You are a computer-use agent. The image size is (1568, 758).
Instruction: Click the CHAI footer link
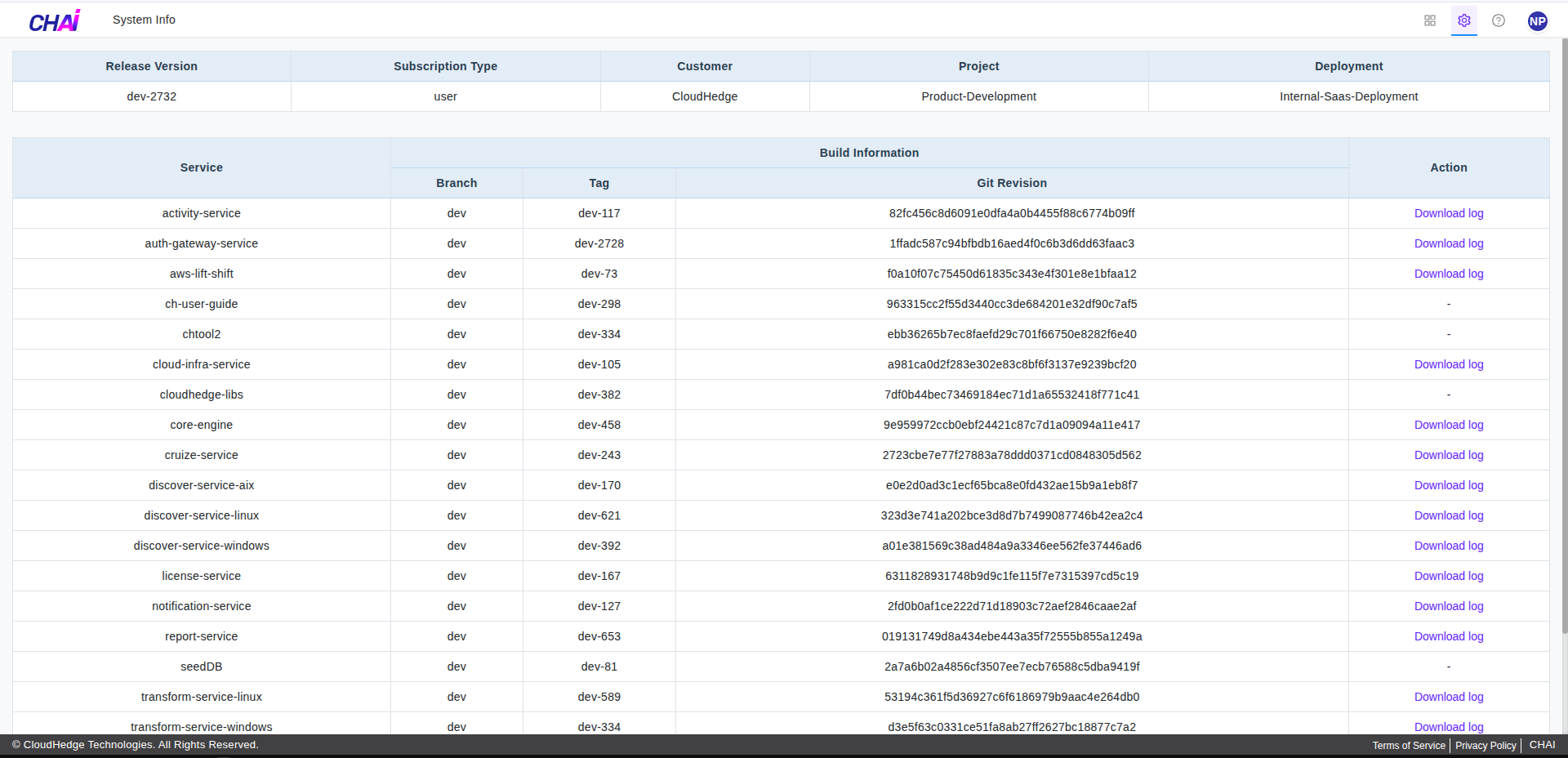1542,745
